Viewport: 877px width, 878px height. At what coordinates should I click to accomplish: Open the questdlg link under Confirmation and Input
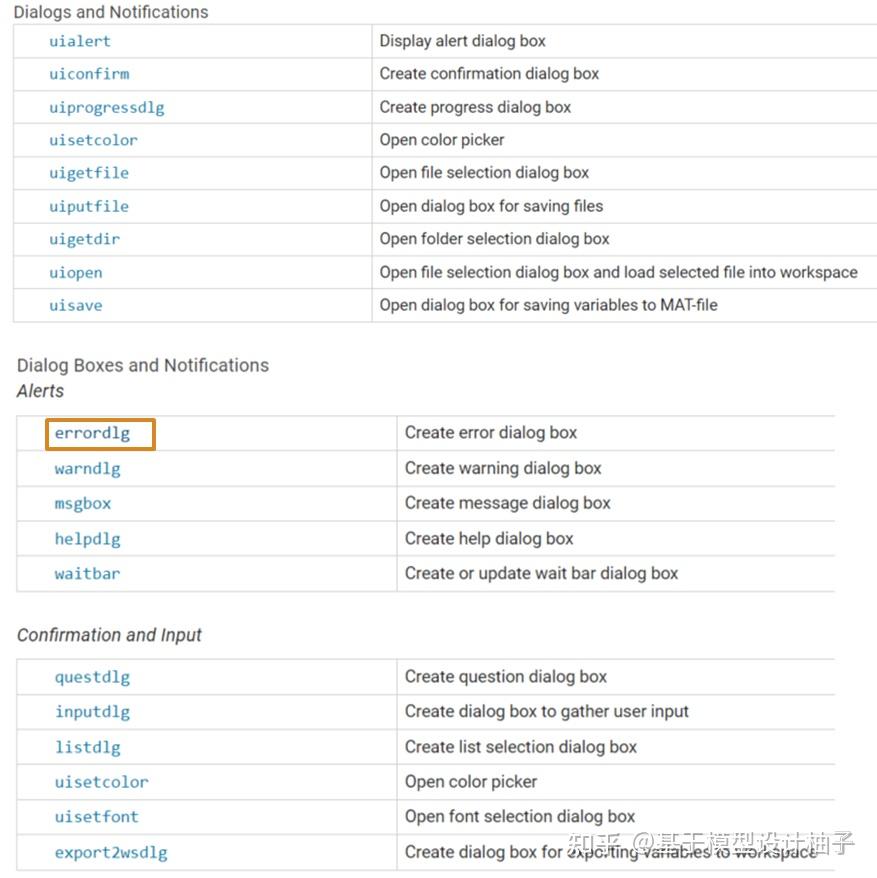pos(92,677)
